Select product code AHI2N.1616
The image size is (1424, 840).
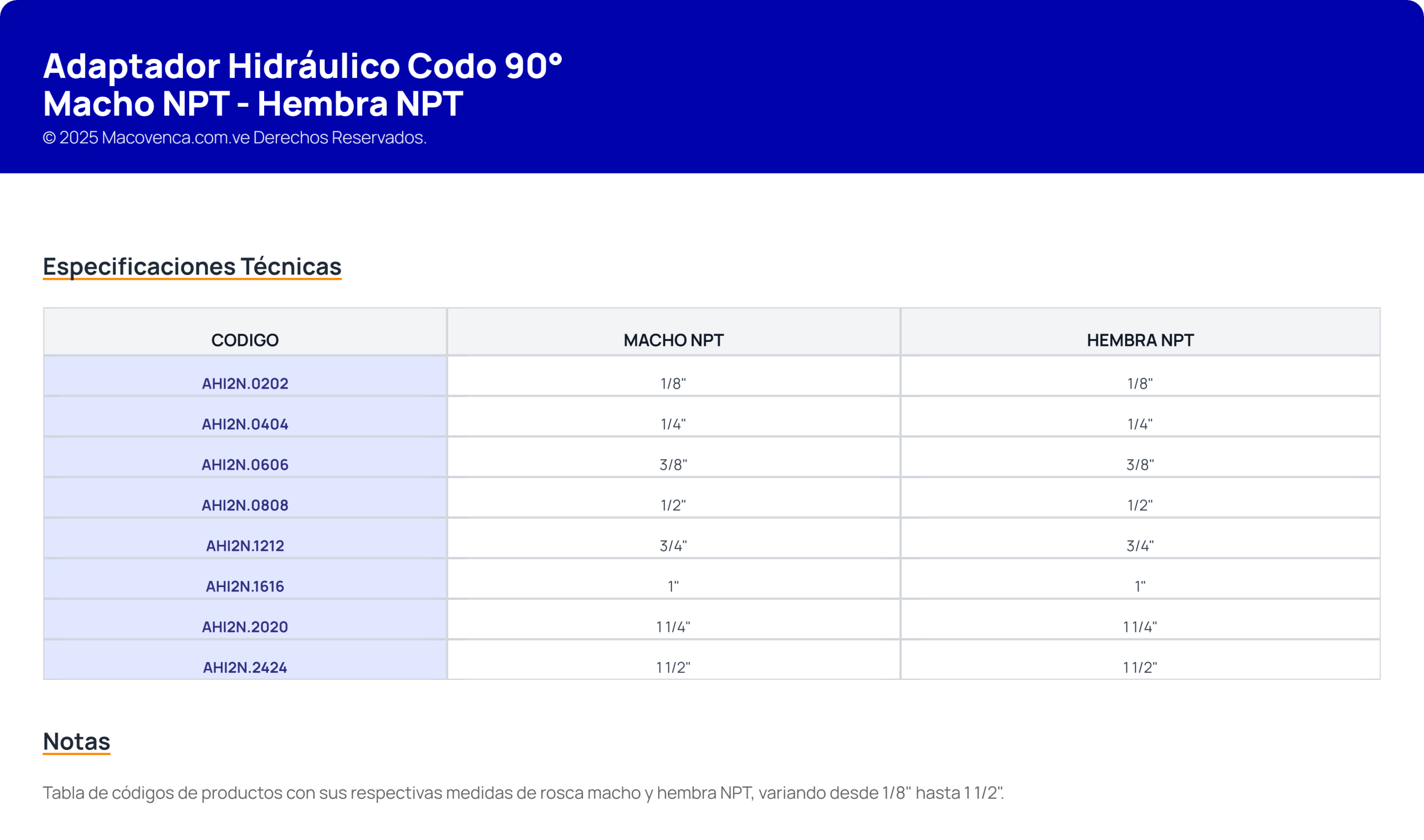tap(245, 586)
